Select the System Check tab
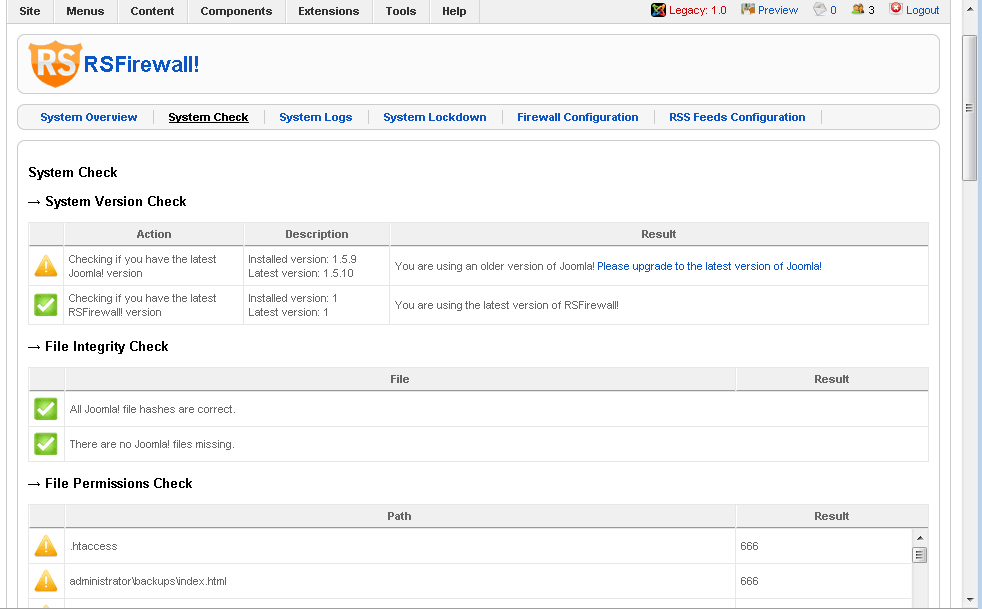982x609 pixels. click(x=209, y=117)
